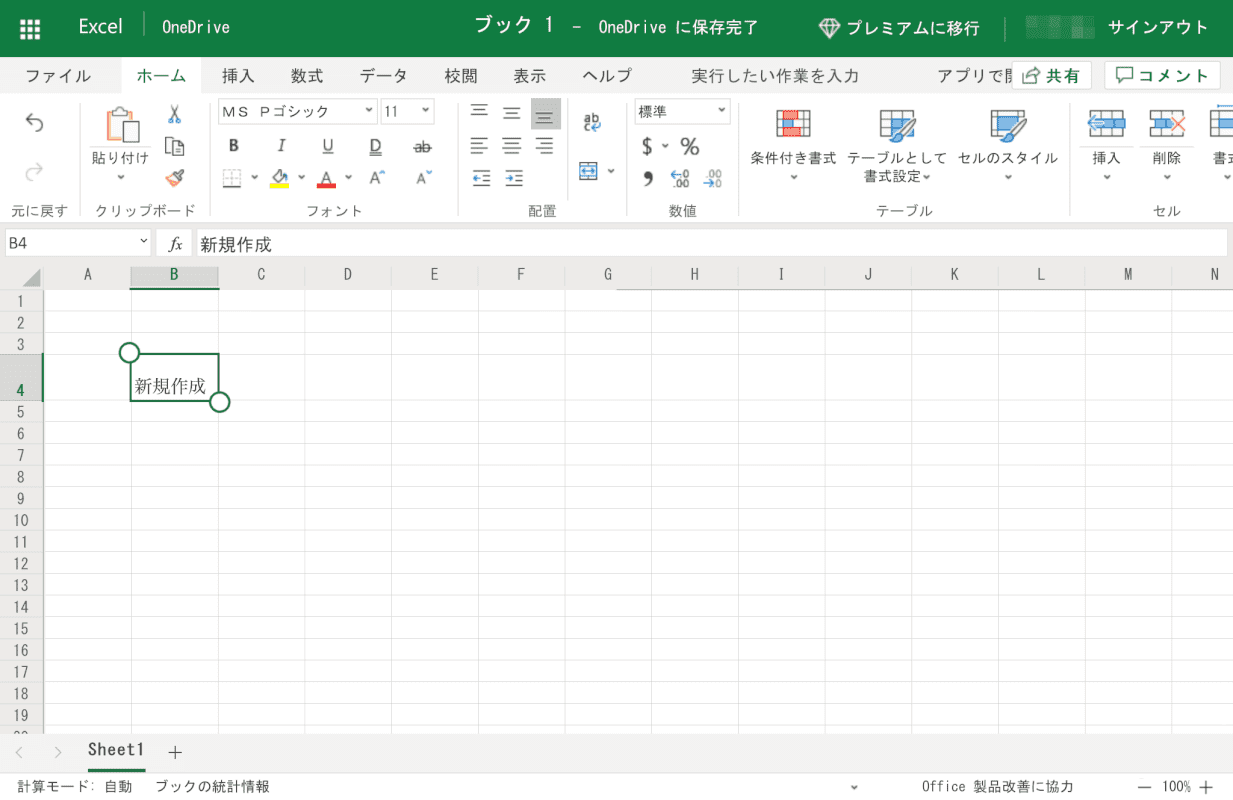1233x800 pixels.
Task: Switch to the 表示 tab
Action: click(x=530, y=76)
